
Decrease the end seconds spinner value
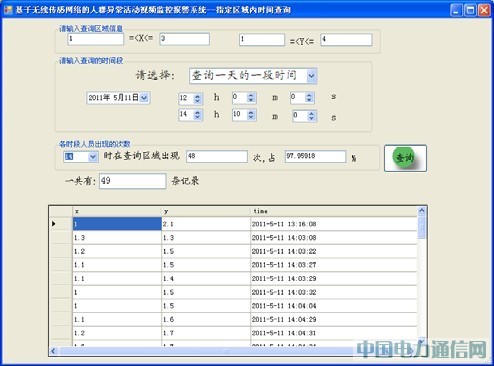(311, 119)
